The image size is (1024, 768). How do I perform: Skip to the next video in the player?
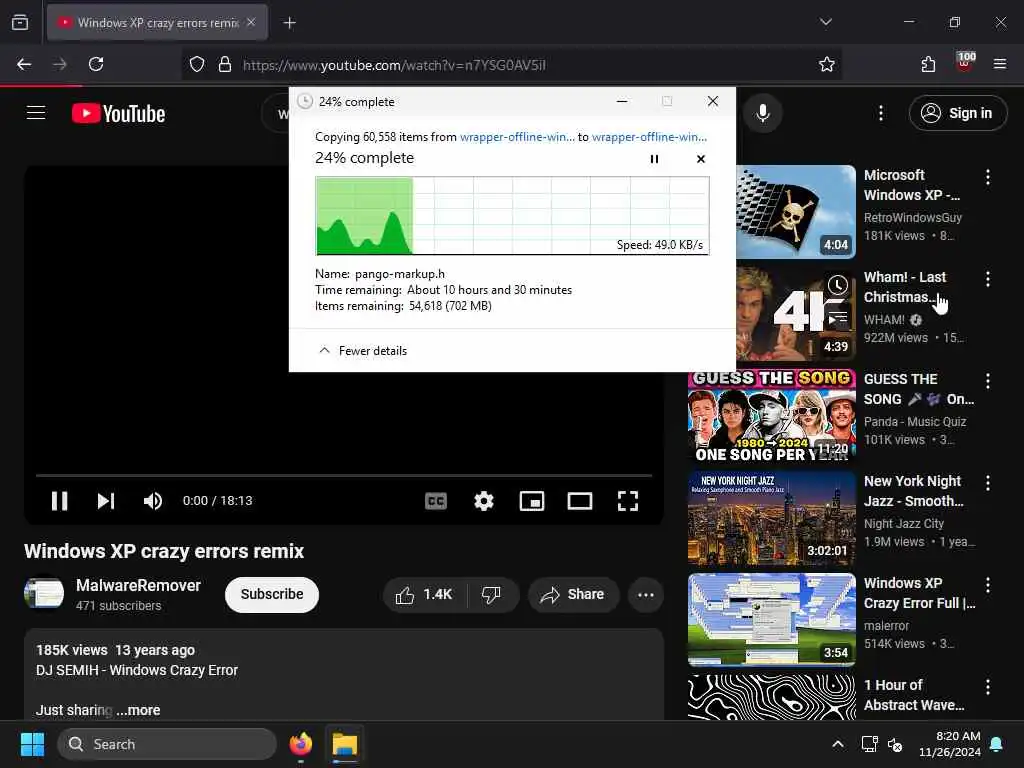point(106,501)
